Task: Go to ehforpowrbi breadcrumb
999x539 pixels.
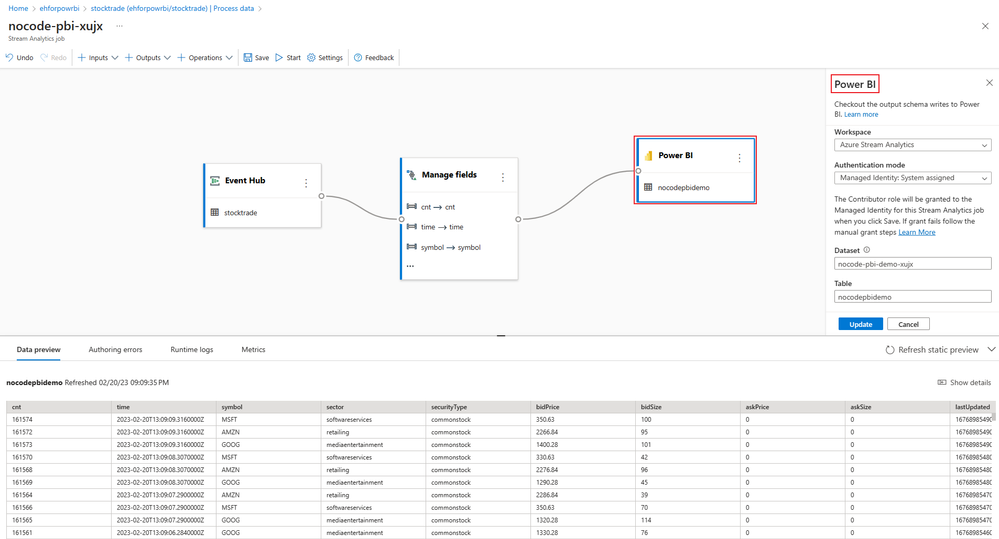Action: pyautogui.click(x=59, y=8)
